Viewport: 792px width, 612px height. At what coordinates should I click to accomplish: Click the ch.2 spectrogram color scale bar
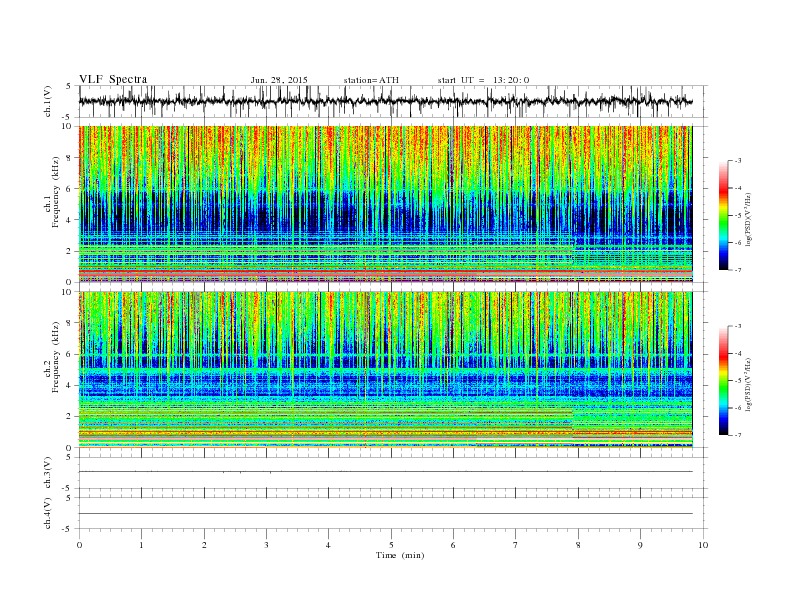723,381
